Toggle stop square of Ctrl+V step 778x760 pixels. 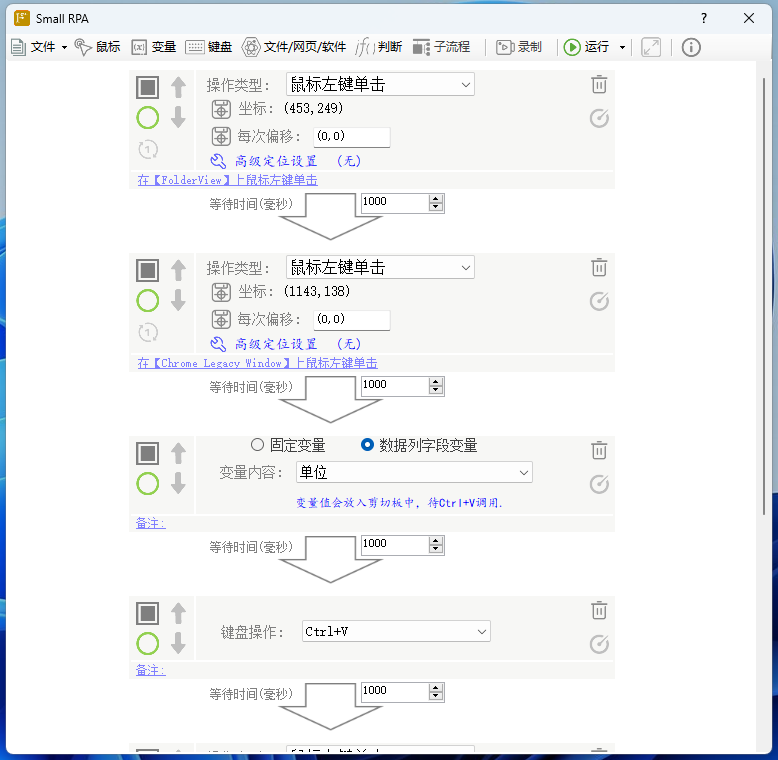[x=148, y=614]
